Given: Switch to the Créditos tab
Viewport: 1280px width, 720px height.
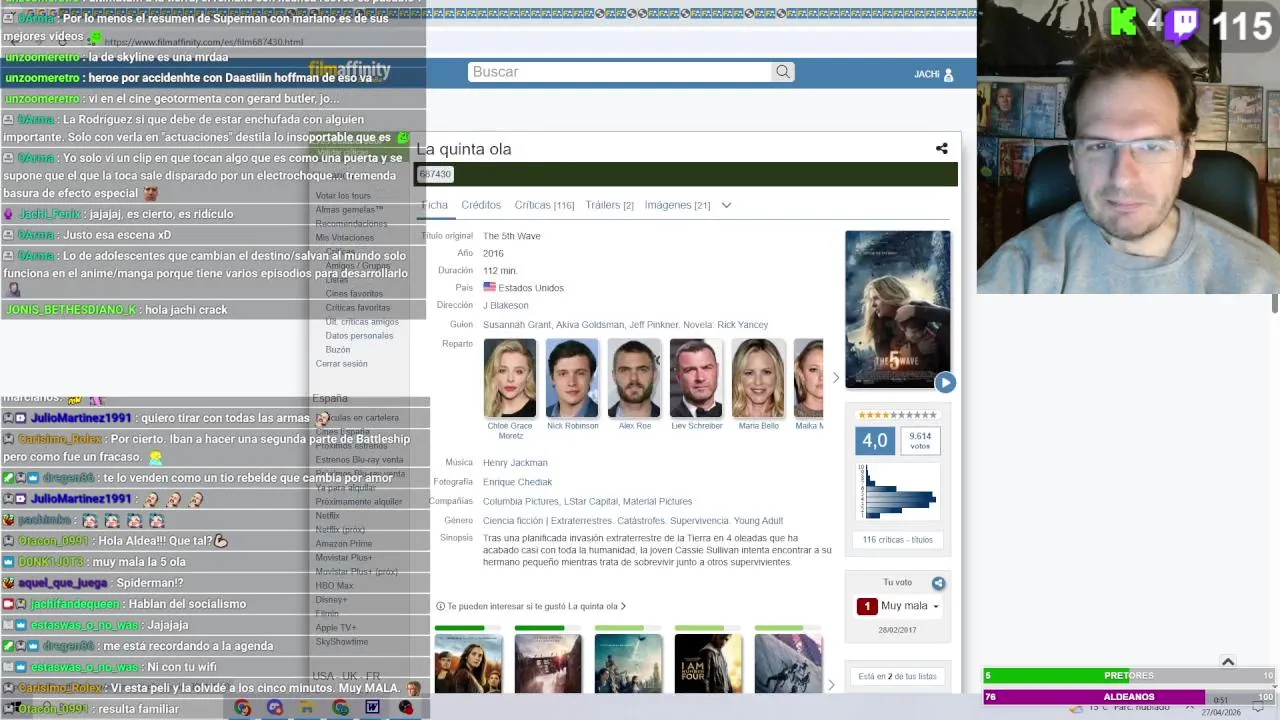Looking at the screenshot, I should pos(481,205).
